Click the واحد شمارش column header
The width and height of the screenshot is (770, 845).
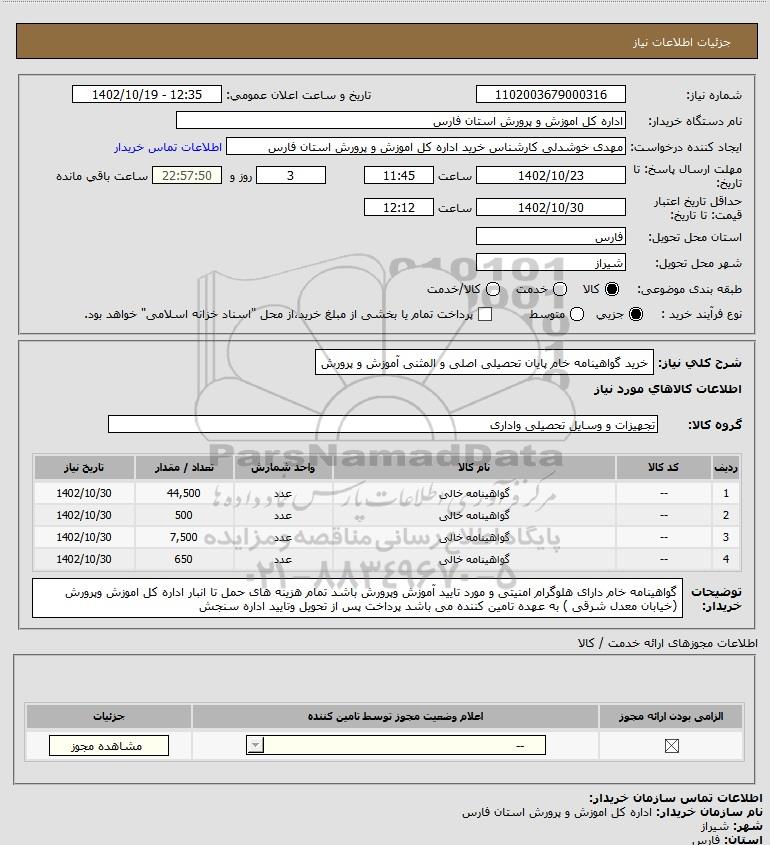click(283, 467)
